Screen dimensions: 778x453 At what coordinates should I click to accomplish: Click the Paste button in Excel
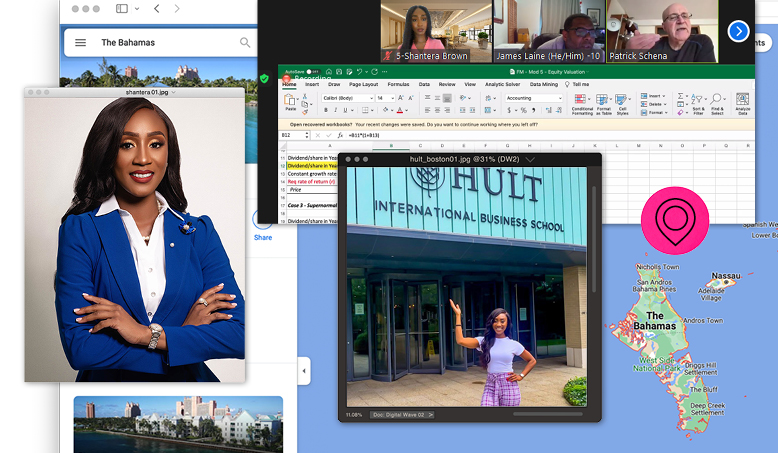click(x=290, y=103)
